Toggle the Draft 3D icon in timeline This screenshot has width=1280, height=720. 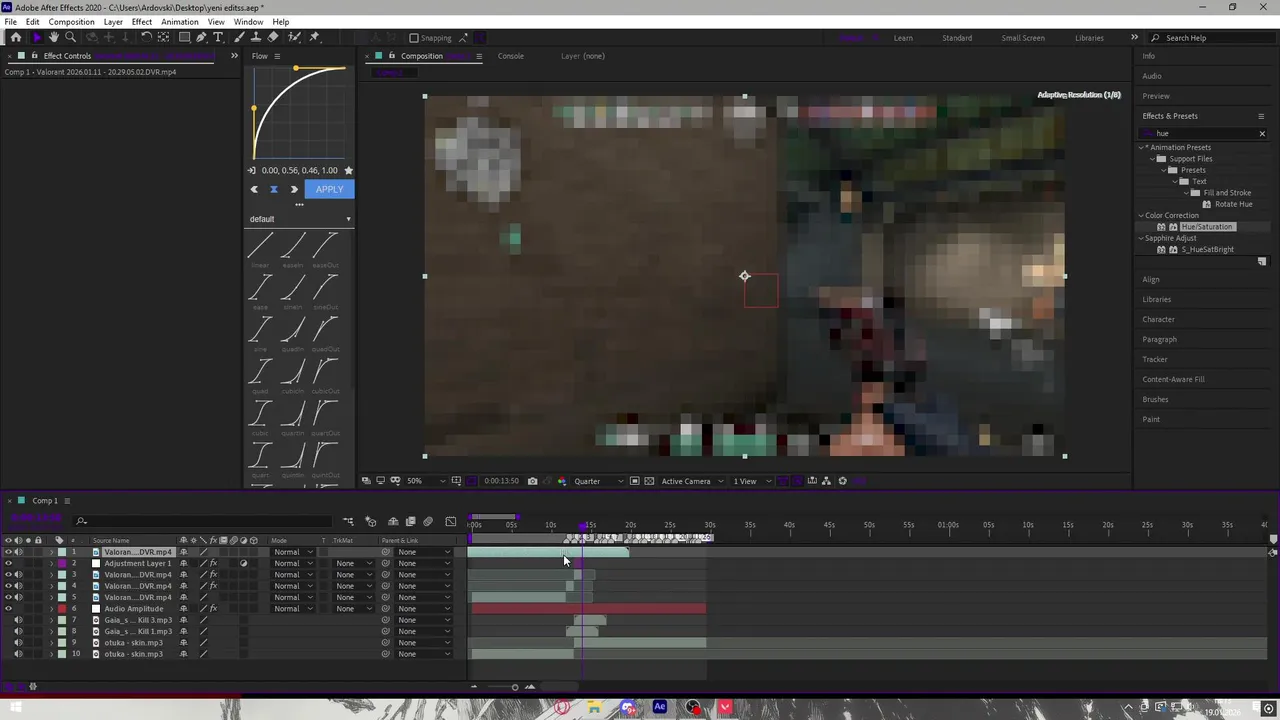click(x=370, y=521)
